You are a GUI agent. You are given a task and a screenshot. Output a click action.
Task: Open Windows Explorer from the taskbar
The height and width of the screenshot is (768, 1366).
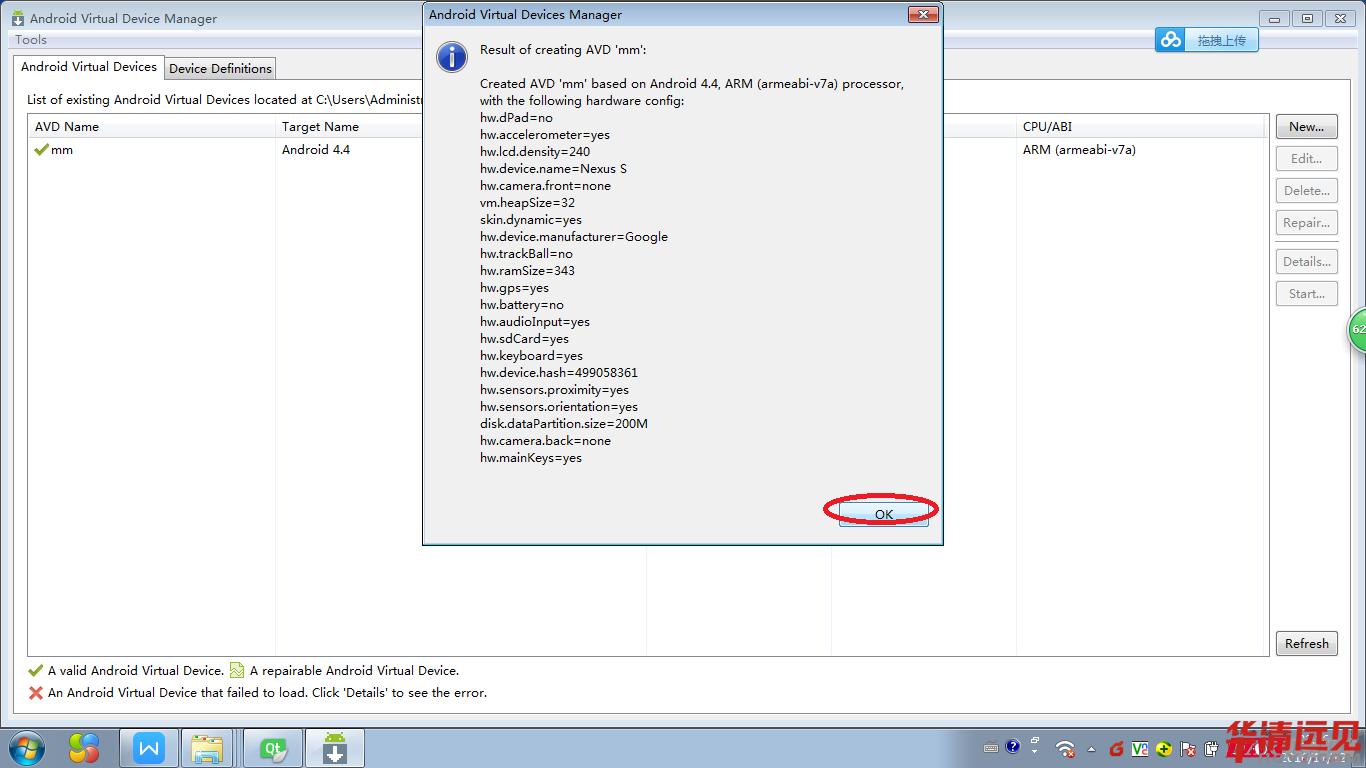pyautogui.click(x=208, y=748)
